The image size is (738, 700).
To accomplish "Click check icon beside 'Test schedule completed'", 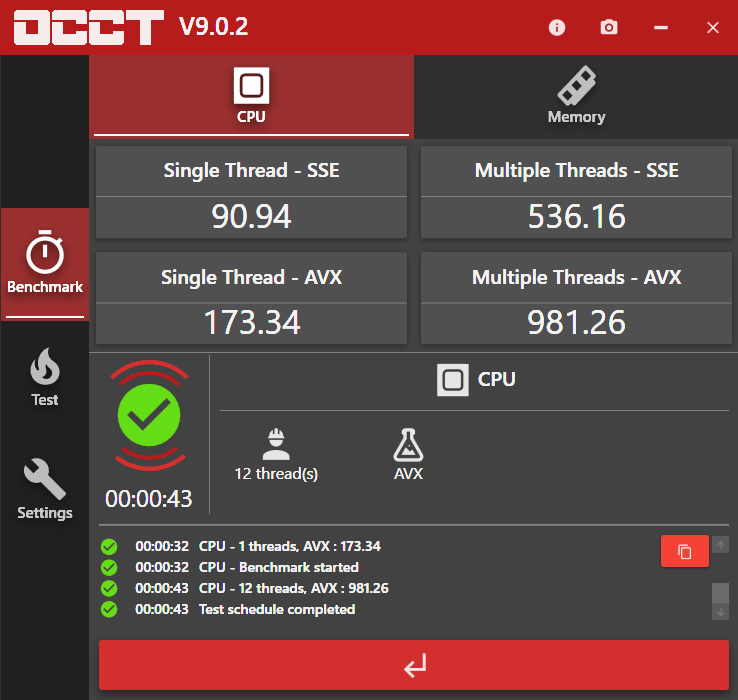I will click(x=109, y=610).
